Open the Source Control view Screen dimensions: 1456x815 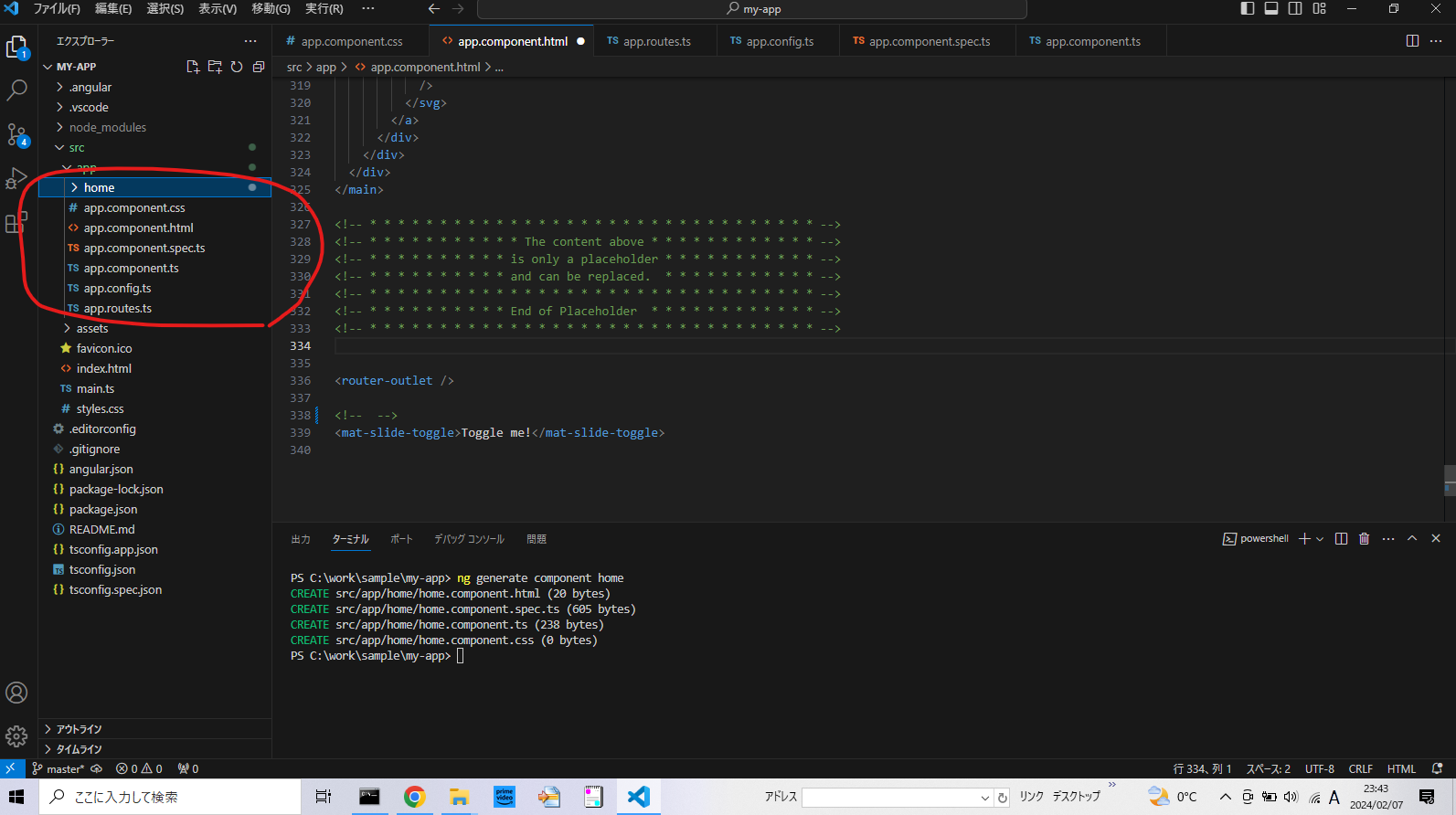coord(16,135)
